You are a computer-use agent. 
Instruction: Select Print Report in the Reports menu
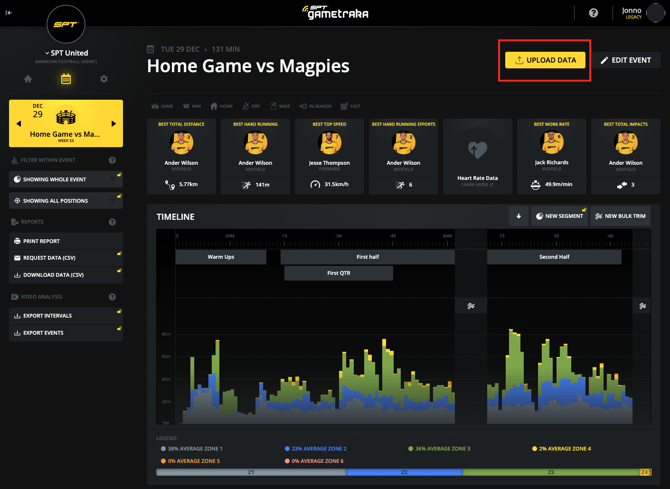pos(66,241)
